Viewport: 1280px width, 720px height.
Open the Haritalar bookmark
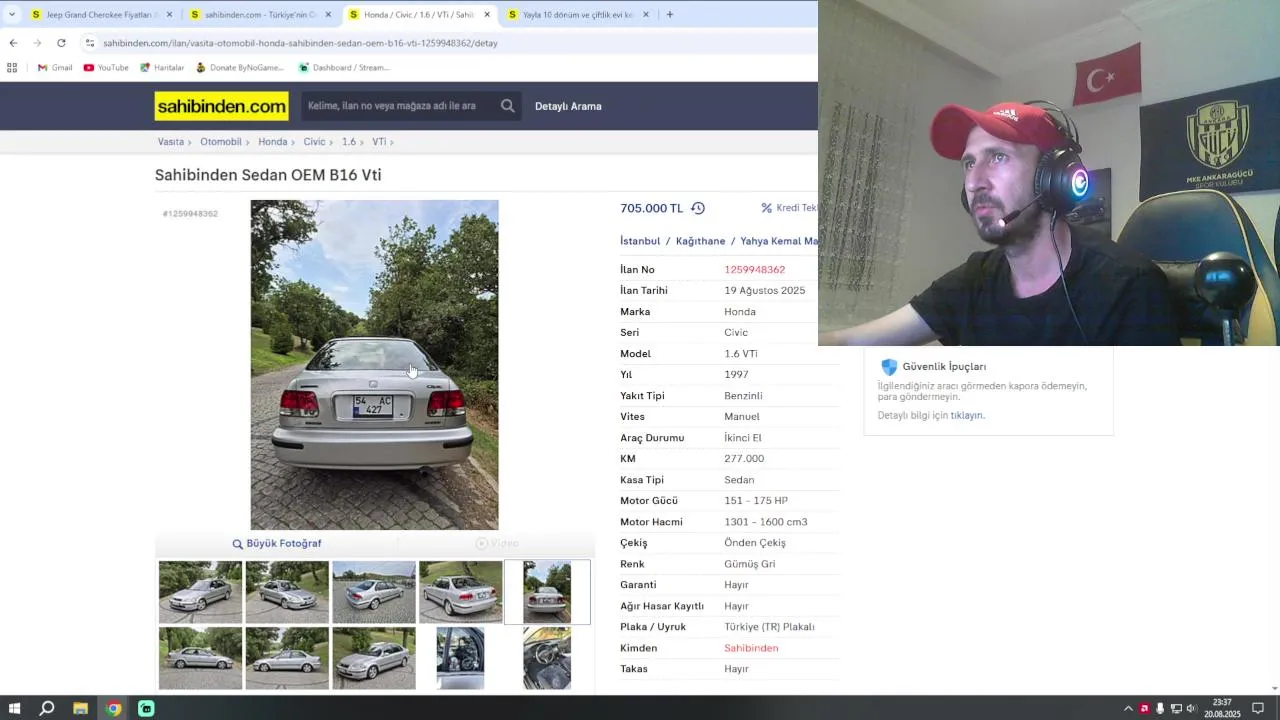click(x=162, y=68)
